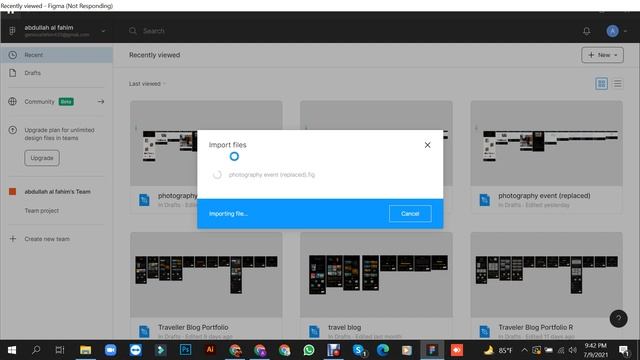Open the travel blog thumbnail
This screenshot has height=360, width=640.
tap(376, 275)
